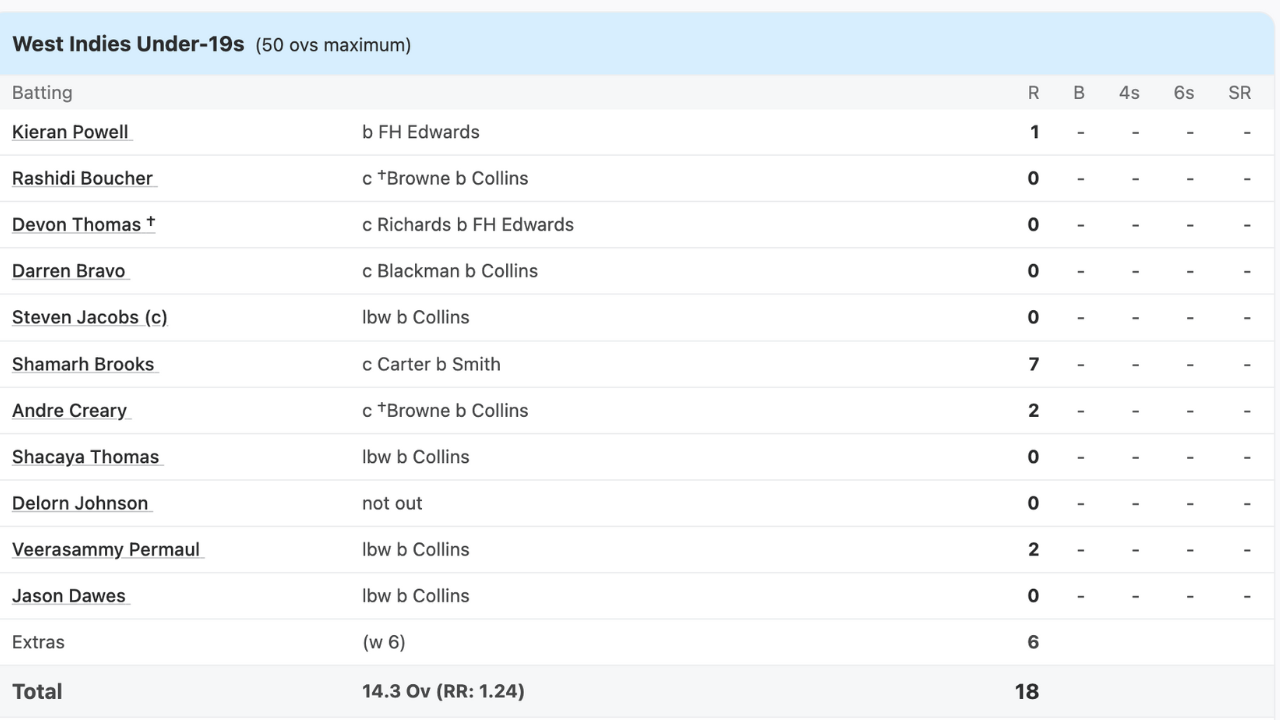The width and height of the screenshot is (1280, 720).
Task: Click the Extras row wides detail
Action: [383, 642]
